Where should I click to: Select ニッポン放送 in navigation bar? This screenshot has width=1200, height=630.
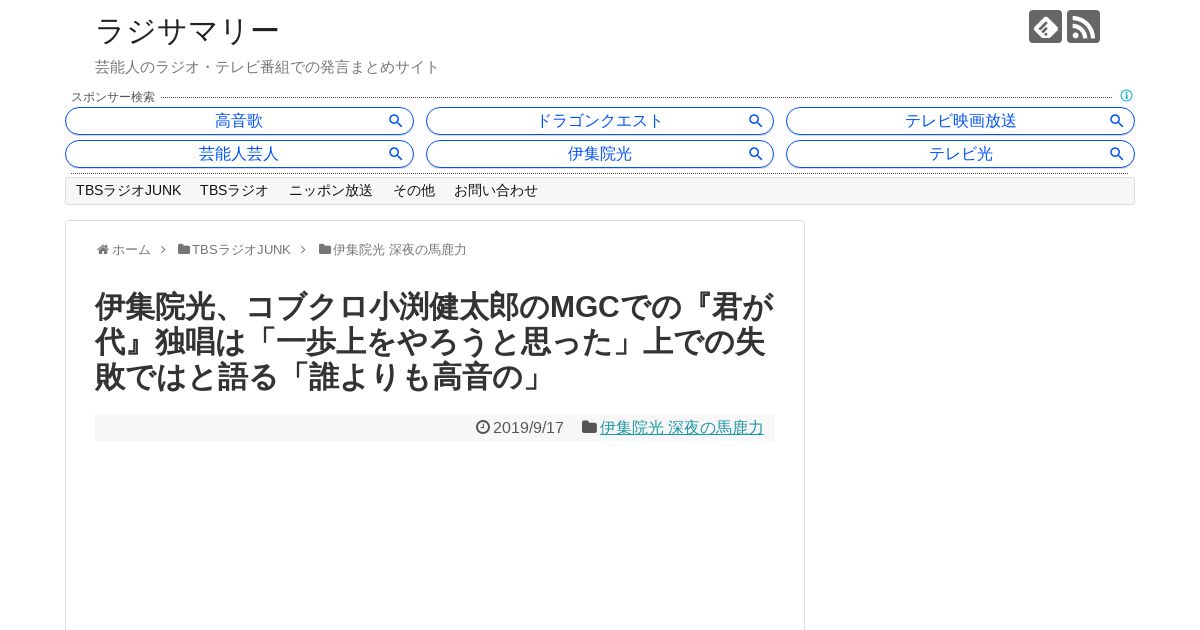331,191
